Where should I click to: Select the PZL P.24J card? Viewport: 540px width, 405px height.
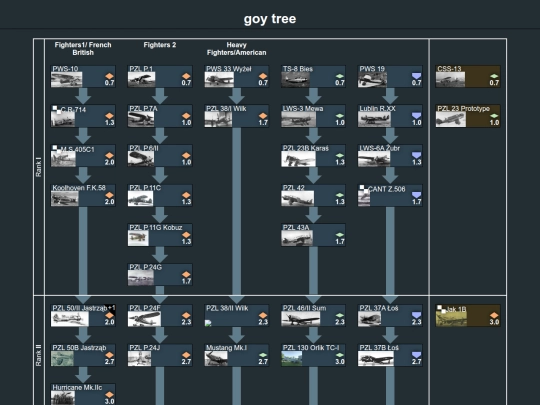160,355
